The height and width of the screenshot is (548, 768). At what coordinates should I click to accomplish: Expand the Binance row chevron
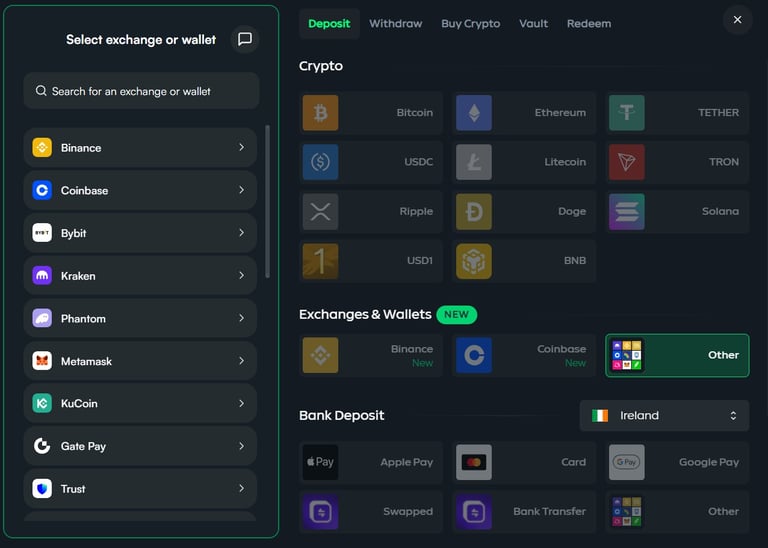[241, 147]
